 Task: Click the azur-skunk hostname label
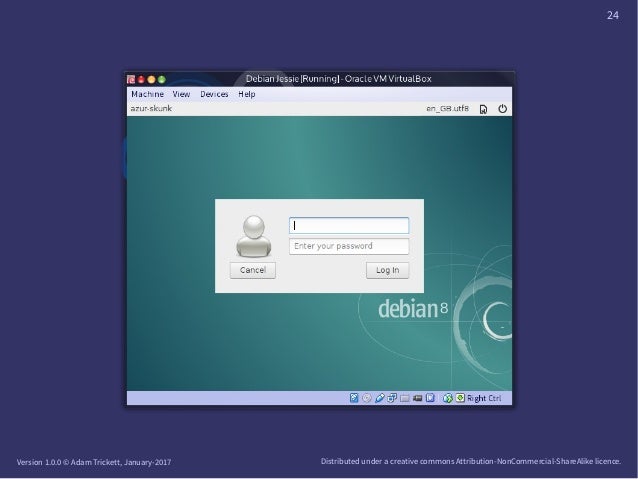point(151,108)
